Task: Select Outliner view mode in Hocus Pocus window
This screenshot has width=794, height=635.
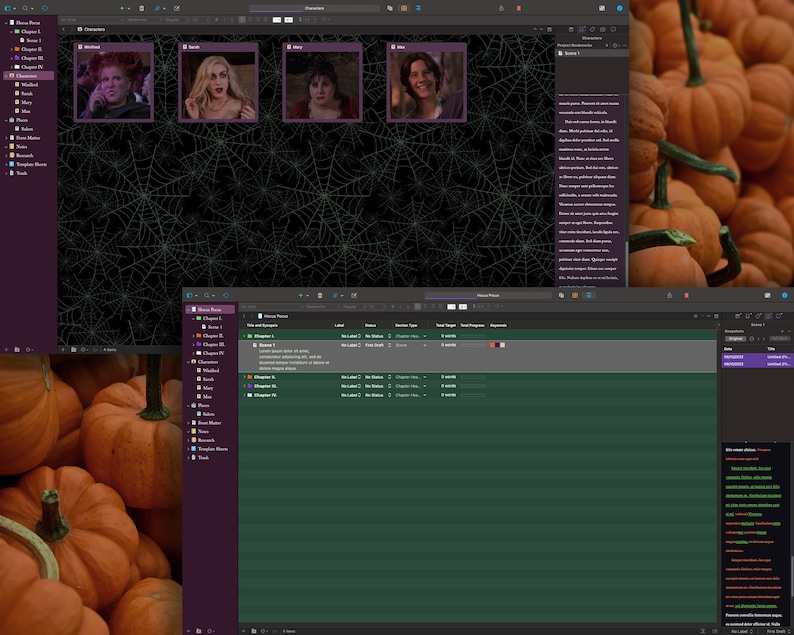Action: [588, 295]
